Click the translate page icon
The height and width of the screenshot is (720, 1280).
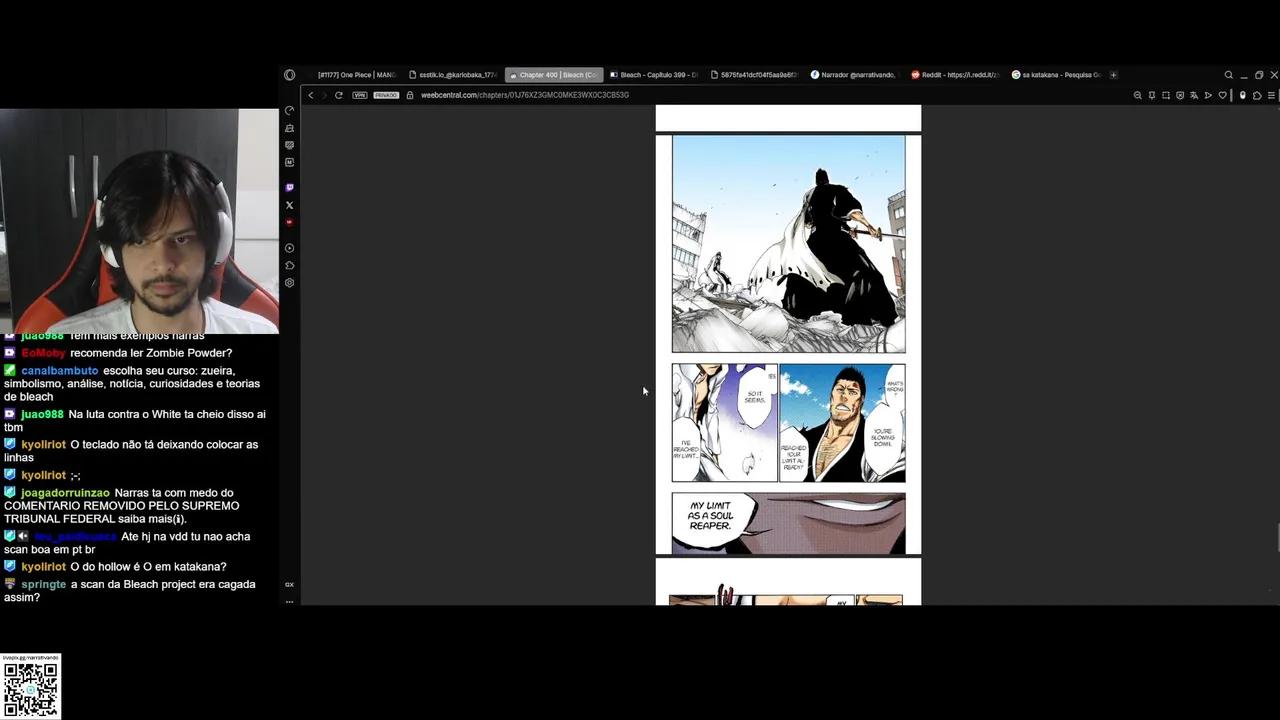click(1194, 95)
